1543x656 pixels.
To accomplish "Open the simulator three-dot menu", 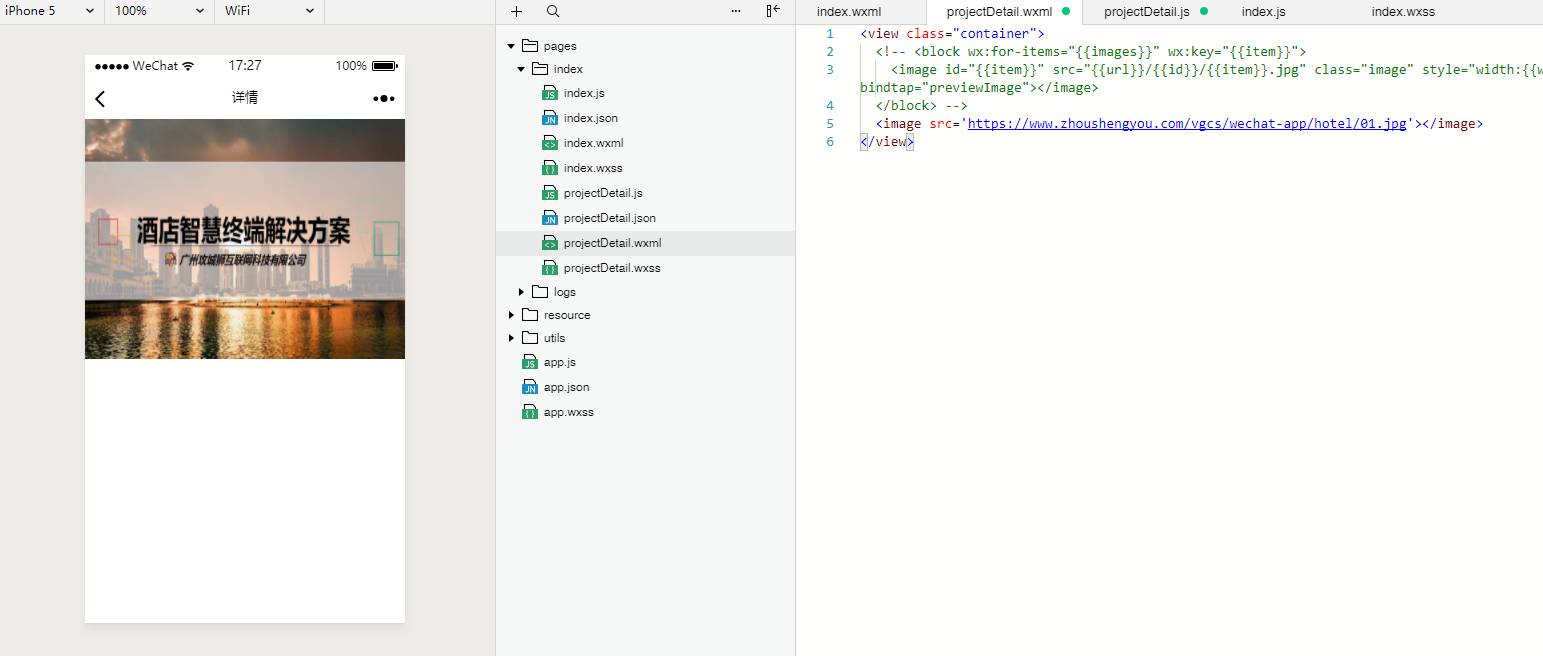I will click(x=384, y=98).
